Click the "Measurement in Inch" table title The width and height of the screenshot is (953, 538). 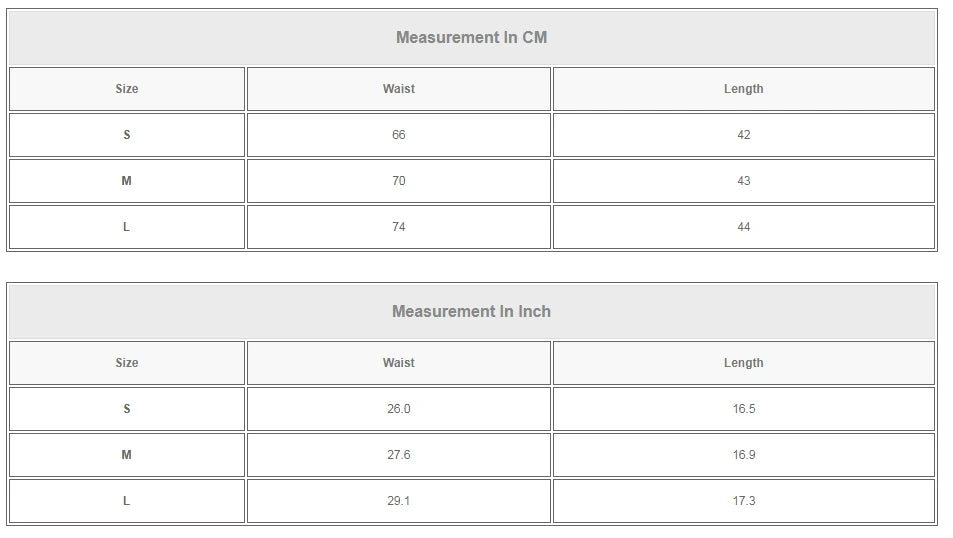471,312
